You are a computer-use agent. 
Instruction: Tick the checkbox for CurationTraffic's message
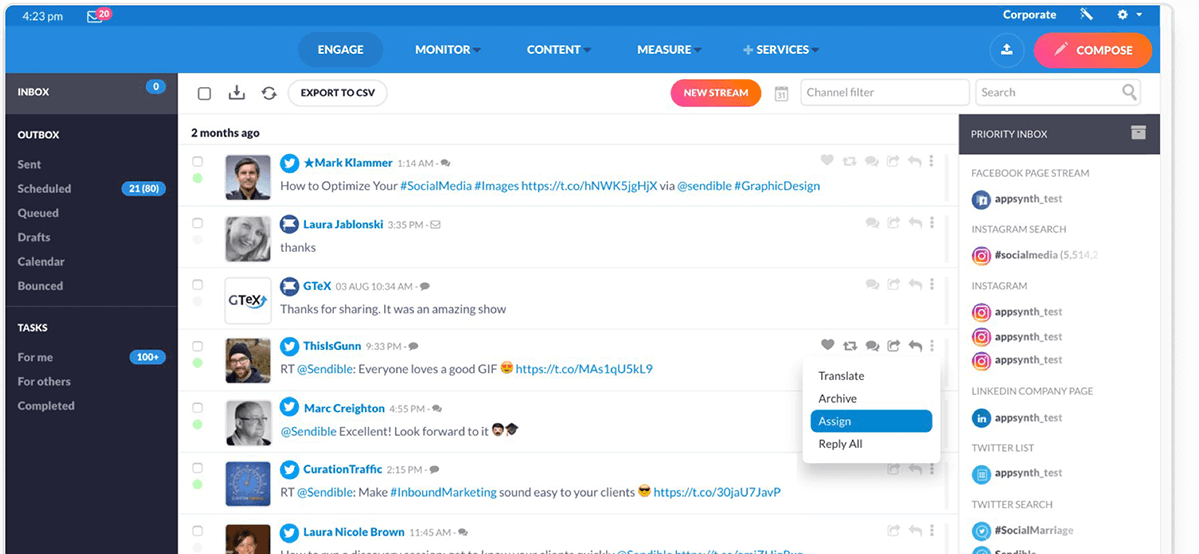(x=197, y=468)
